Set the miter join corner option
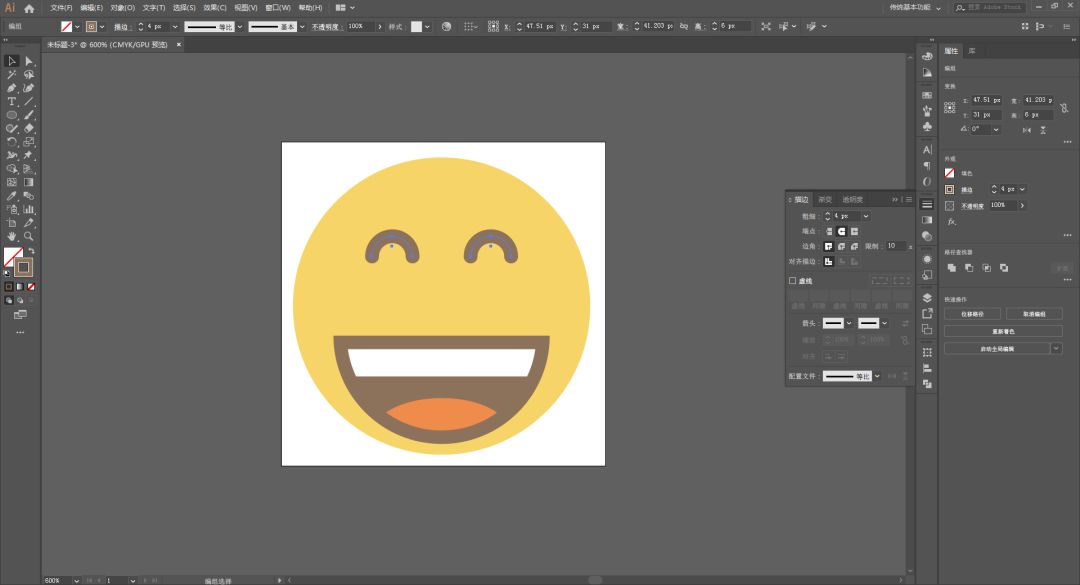Image resolution: width=1080 pixels, height=585 pixels. pos(828,246)
